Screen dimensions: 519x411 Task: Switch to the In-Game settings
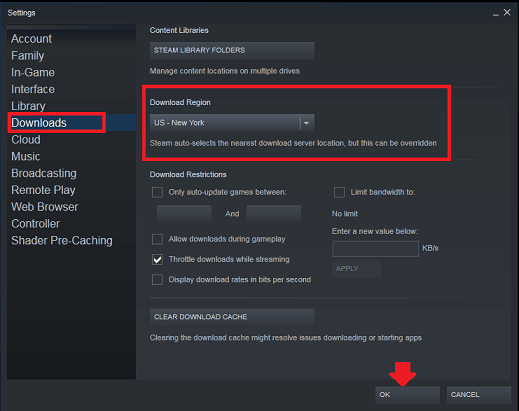[x=33, y=72]
